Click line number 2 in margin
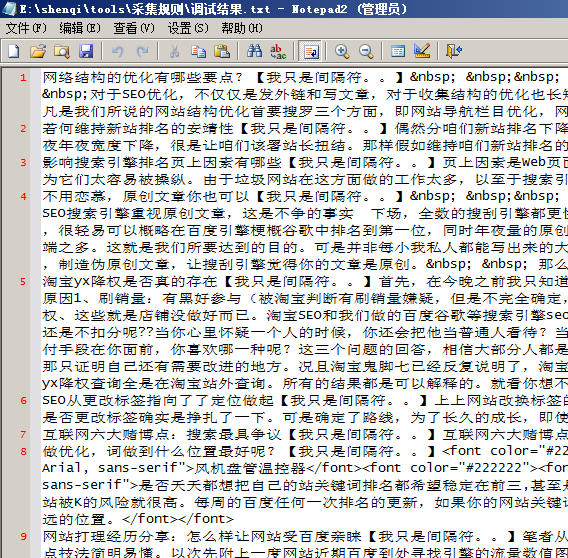The width and height of the screenshot is (568, 558). click(23, 129)
